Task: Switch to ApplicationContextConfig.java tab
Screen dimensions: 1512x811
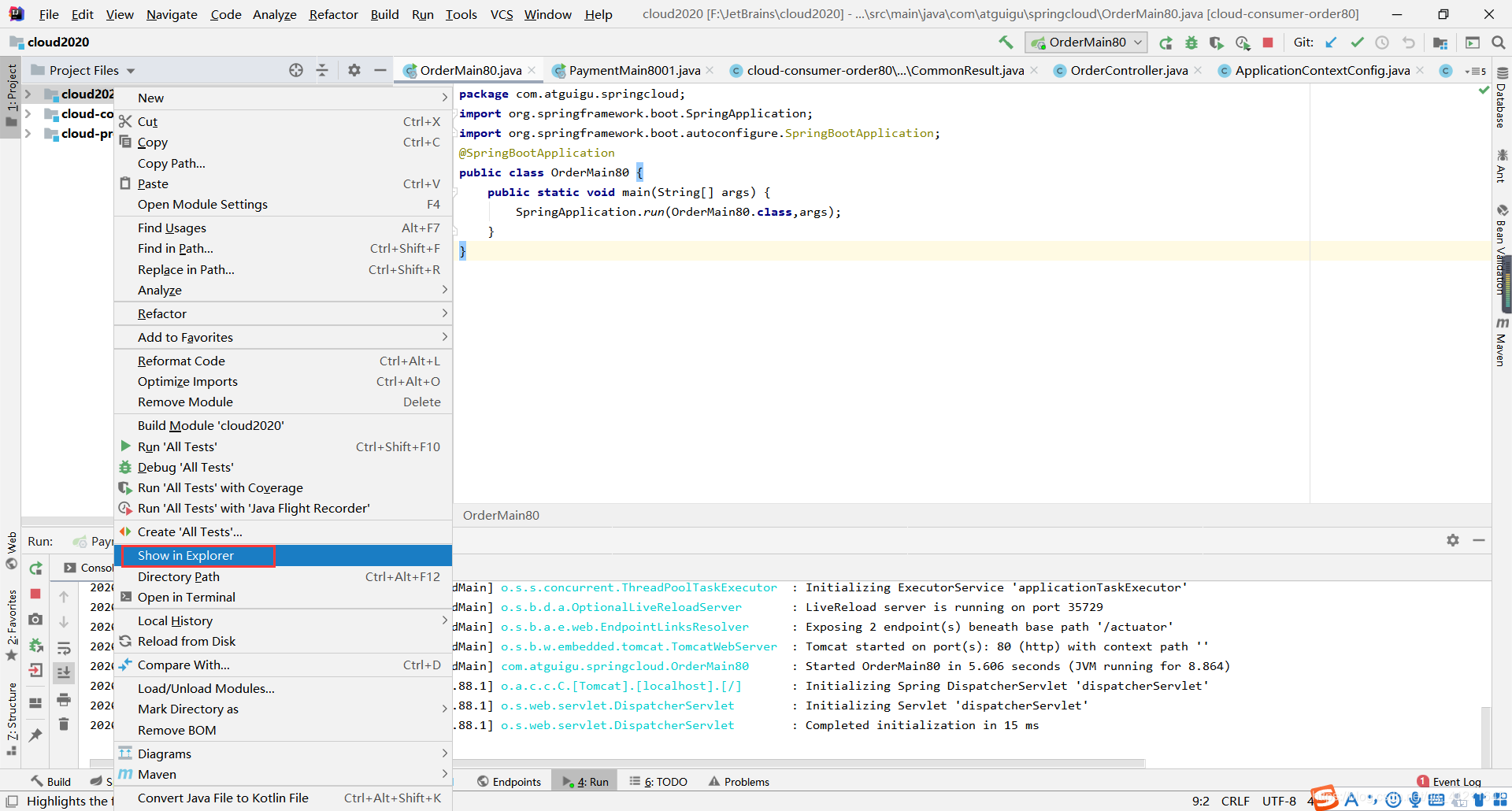Action: click(x=1322, y=70)
